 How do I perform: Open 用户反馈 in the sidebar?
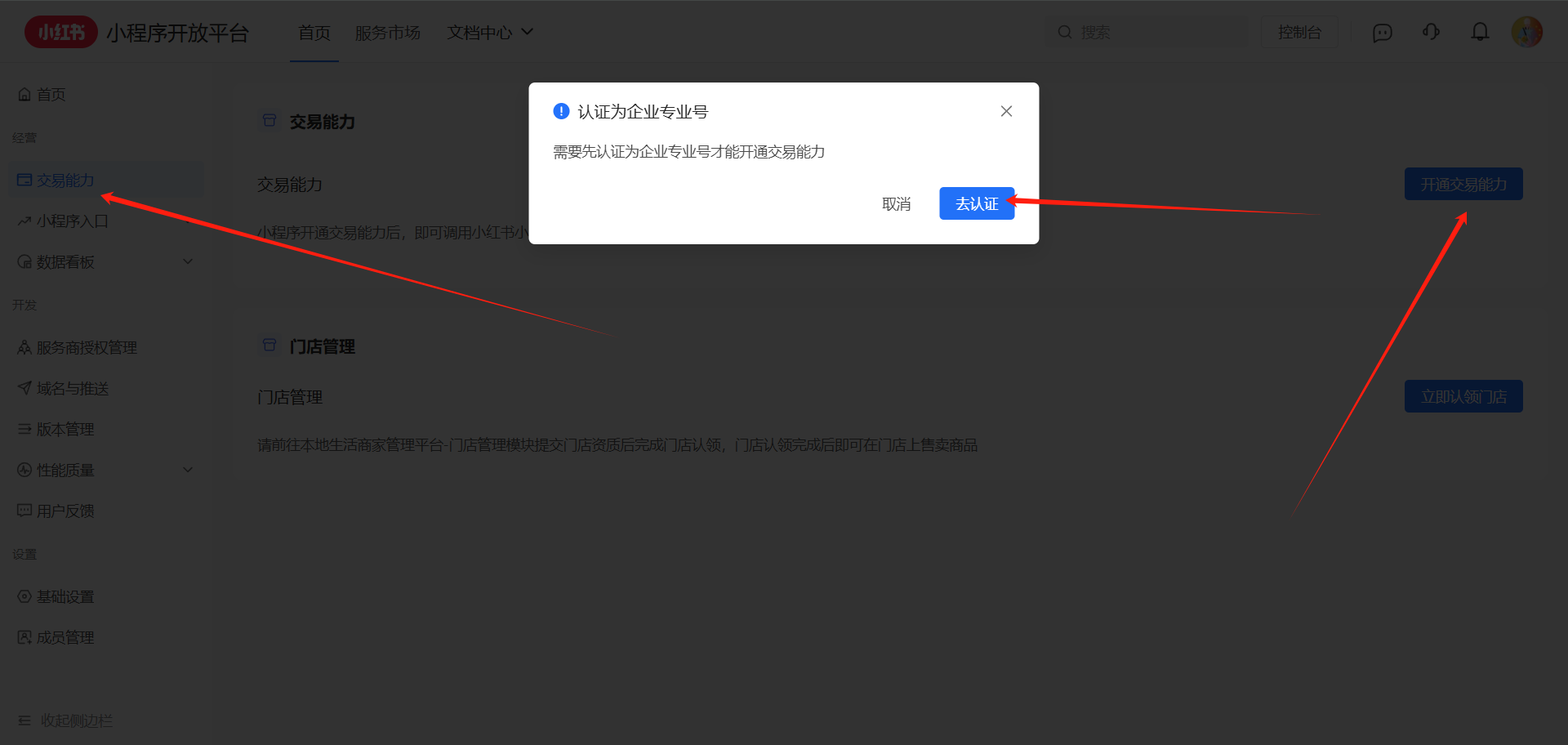tap(65, 511)
